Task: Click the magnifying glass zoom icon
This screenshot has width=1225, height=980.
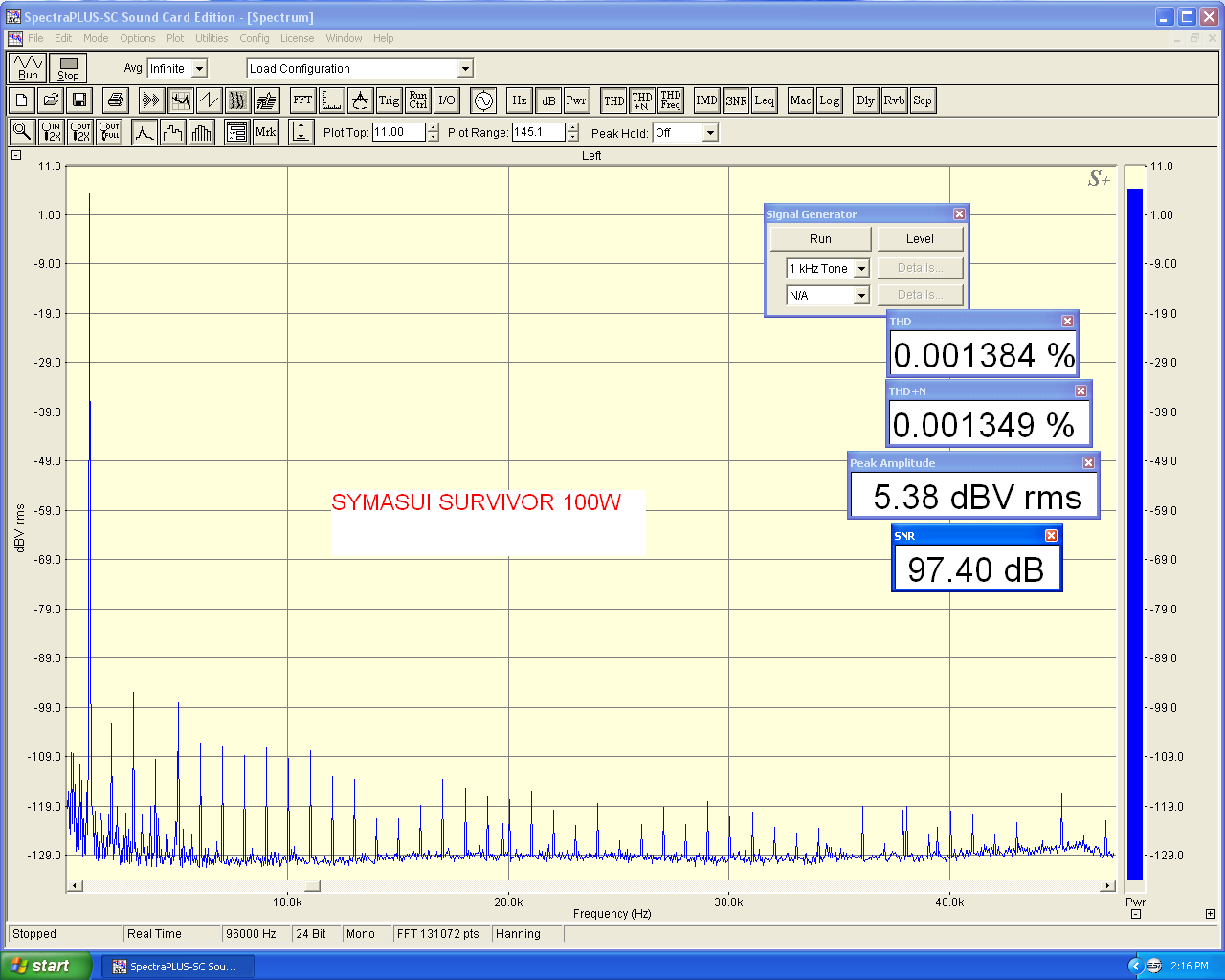Action: click(x=22, y=132)
